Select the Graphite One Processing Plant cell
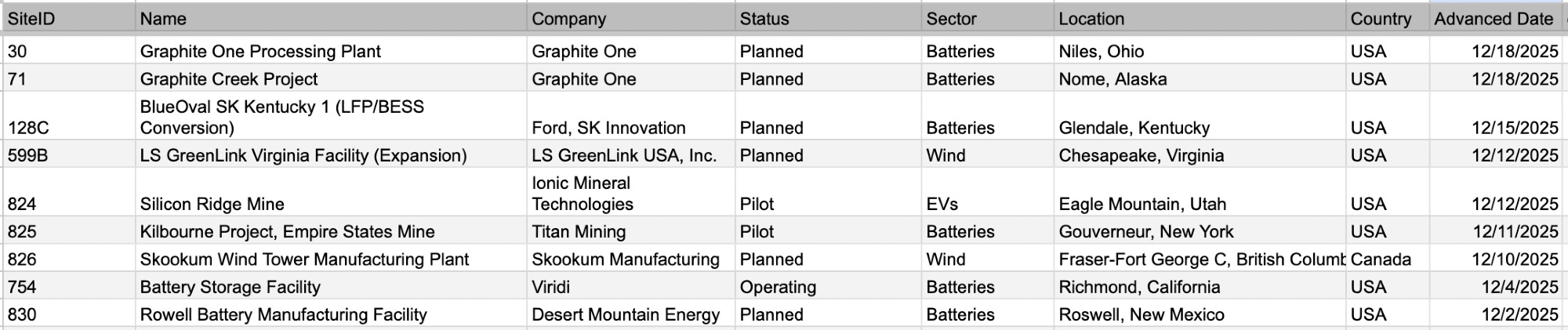Viewport: 1568px width, 330px height. click(260, 52)
